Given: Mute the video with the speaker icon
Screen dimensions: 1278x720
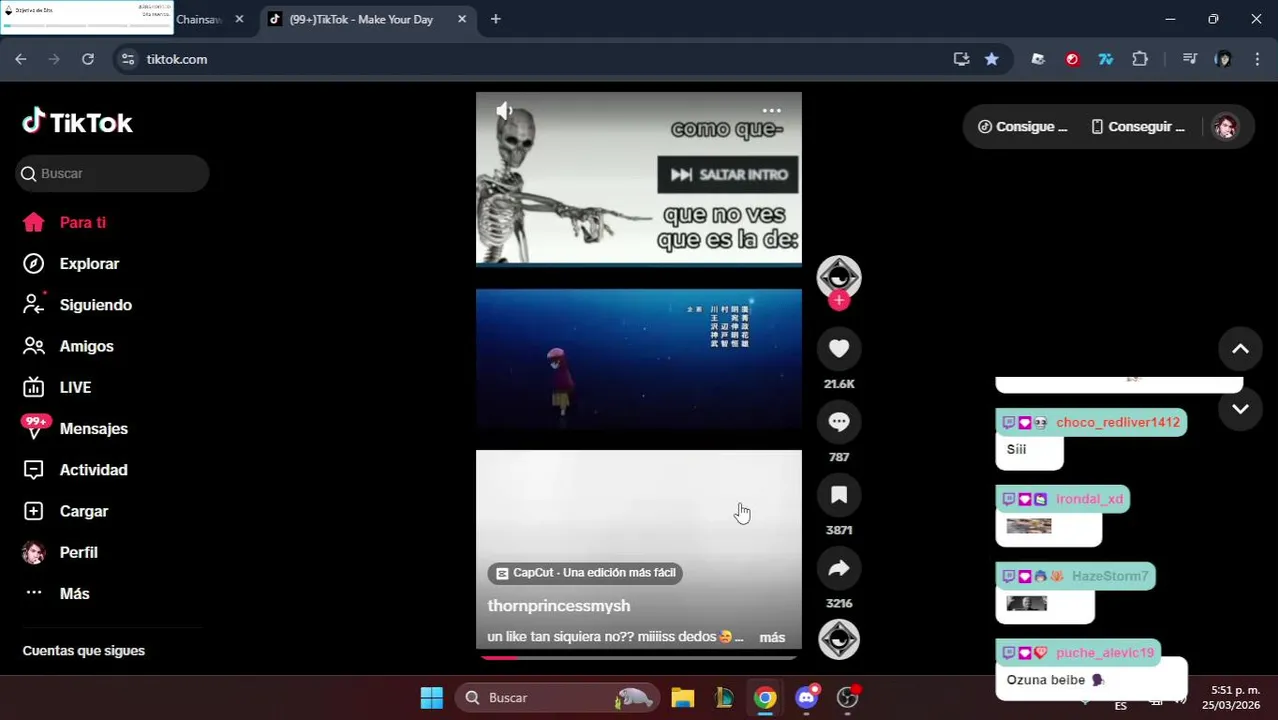Looking at the screenshot, I should click(504, 111).
